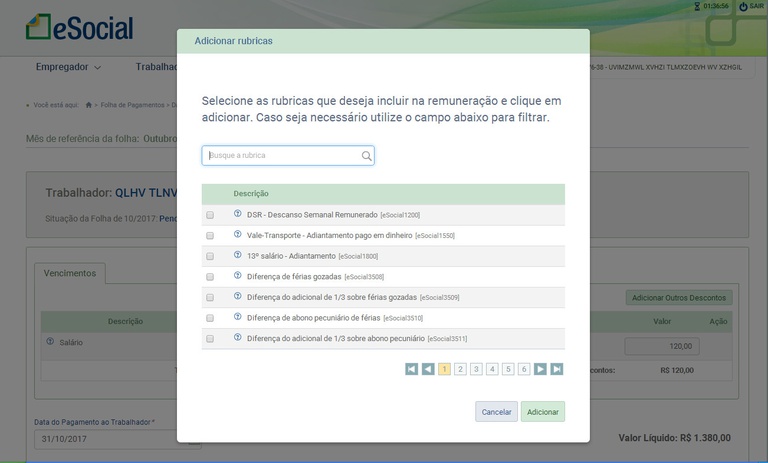This screenshot has height=463, width=768.
Task: Go to first page of rubricas
Action: coord(411,369)
